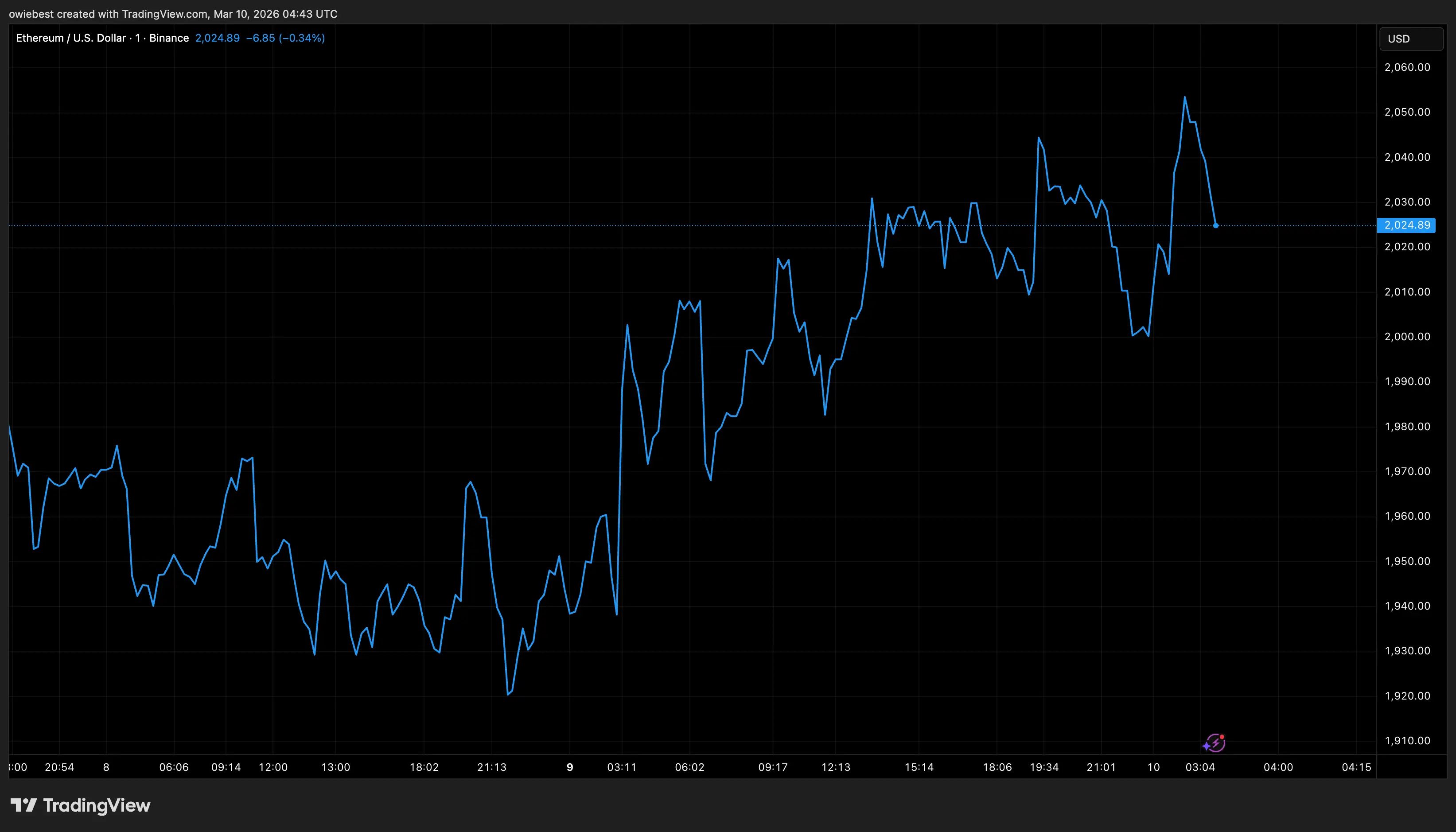Image resolution: width=1456 pixels, height=832 pixels.
Task: Click the 12:00 time axis label
Action: [273, 767]
